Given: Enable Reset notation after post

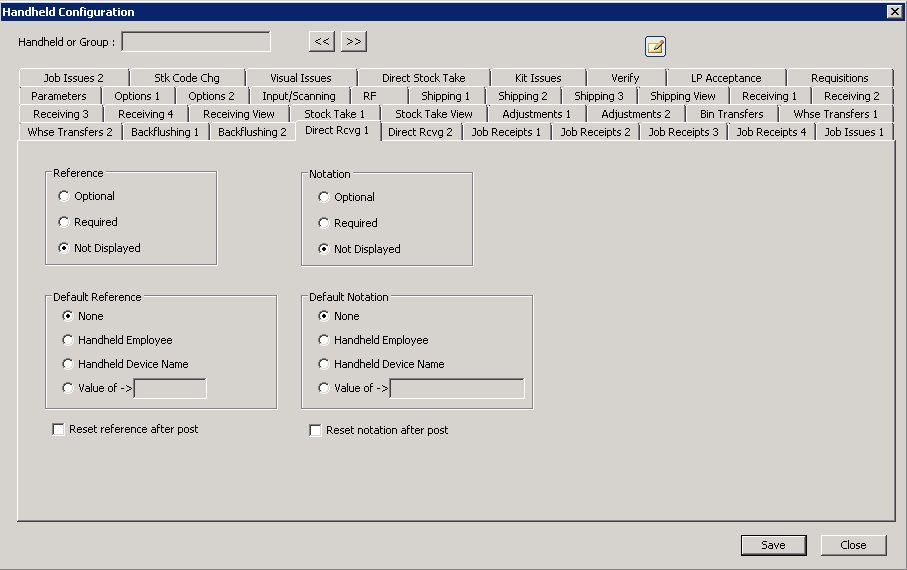Looking at the screenshot, I should (x=316, y=430).
